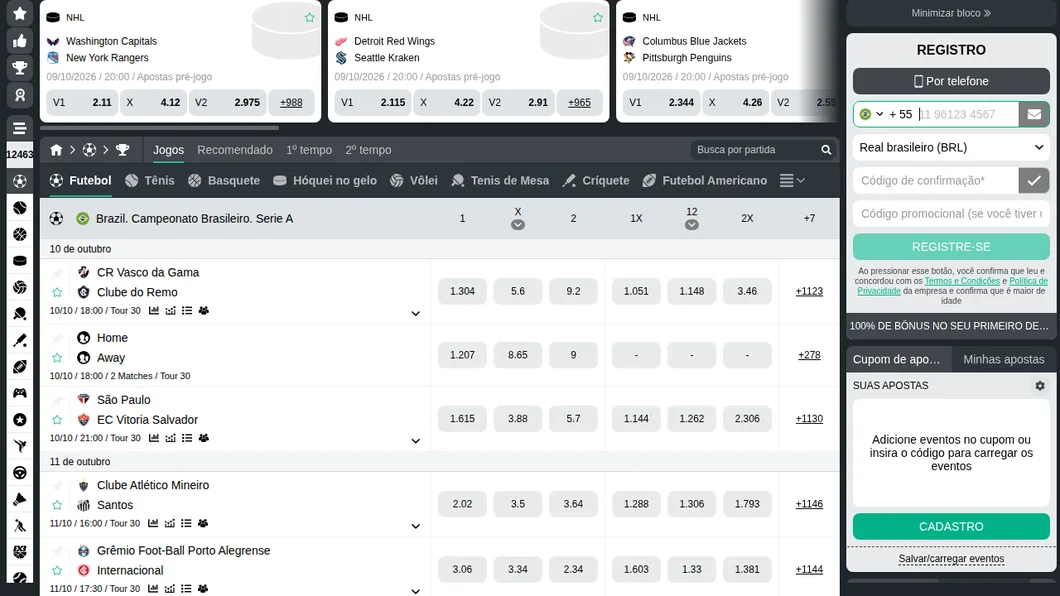Switch to the Recomendado tab
1060x596 pixels.
235,150
